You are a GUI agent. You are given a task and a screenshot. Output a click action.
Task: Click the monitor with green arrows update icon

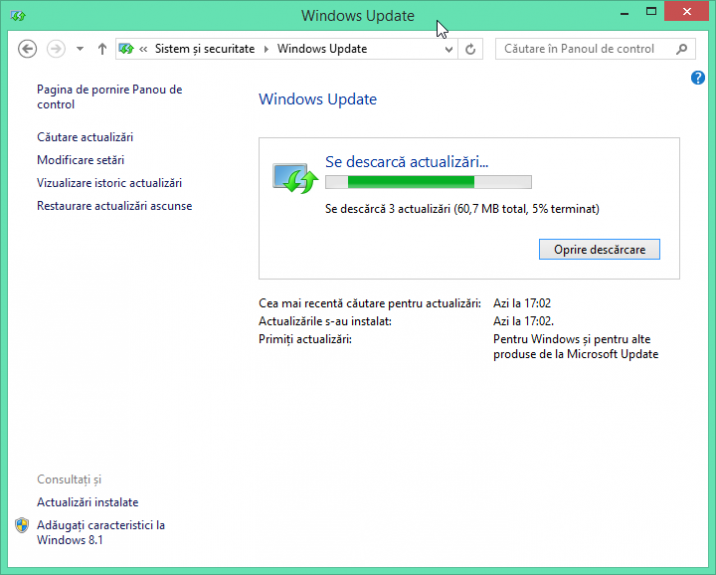tap(295, 178)
